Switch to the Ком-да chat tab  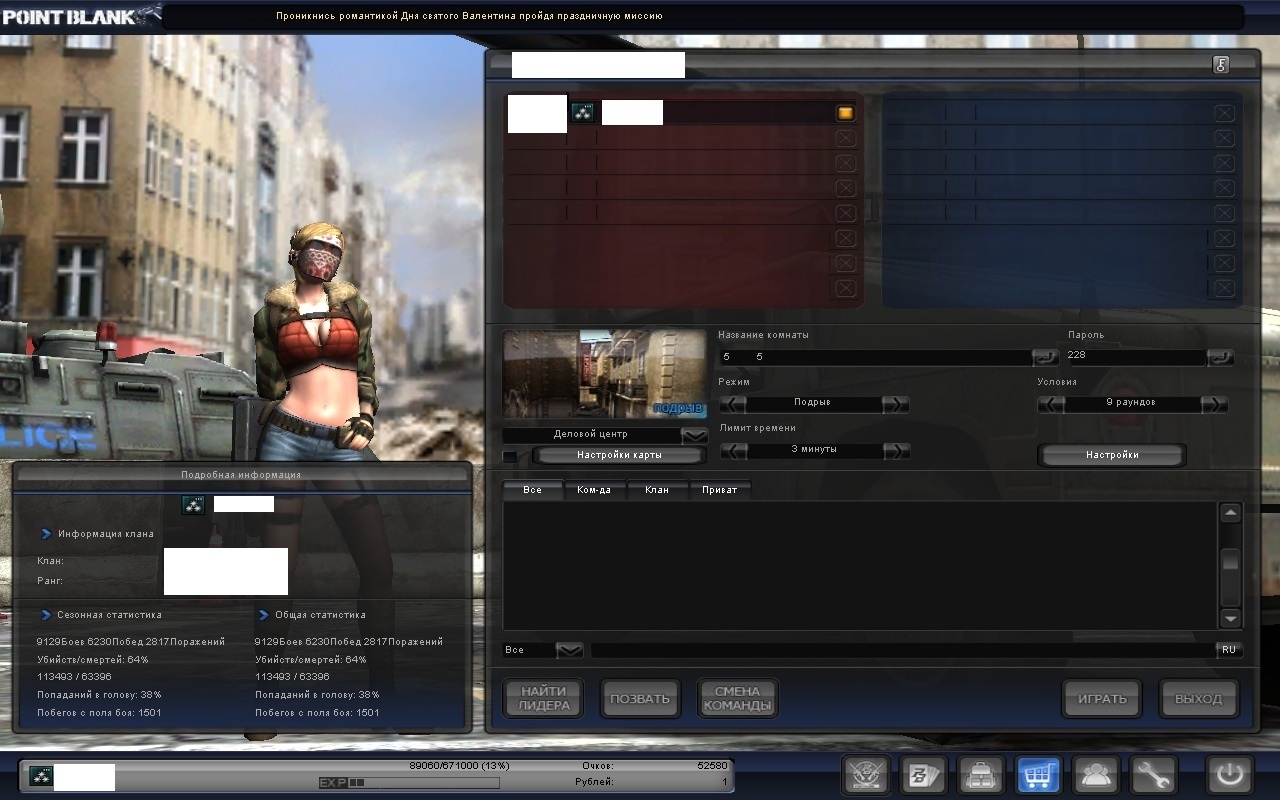coord(594,490)
